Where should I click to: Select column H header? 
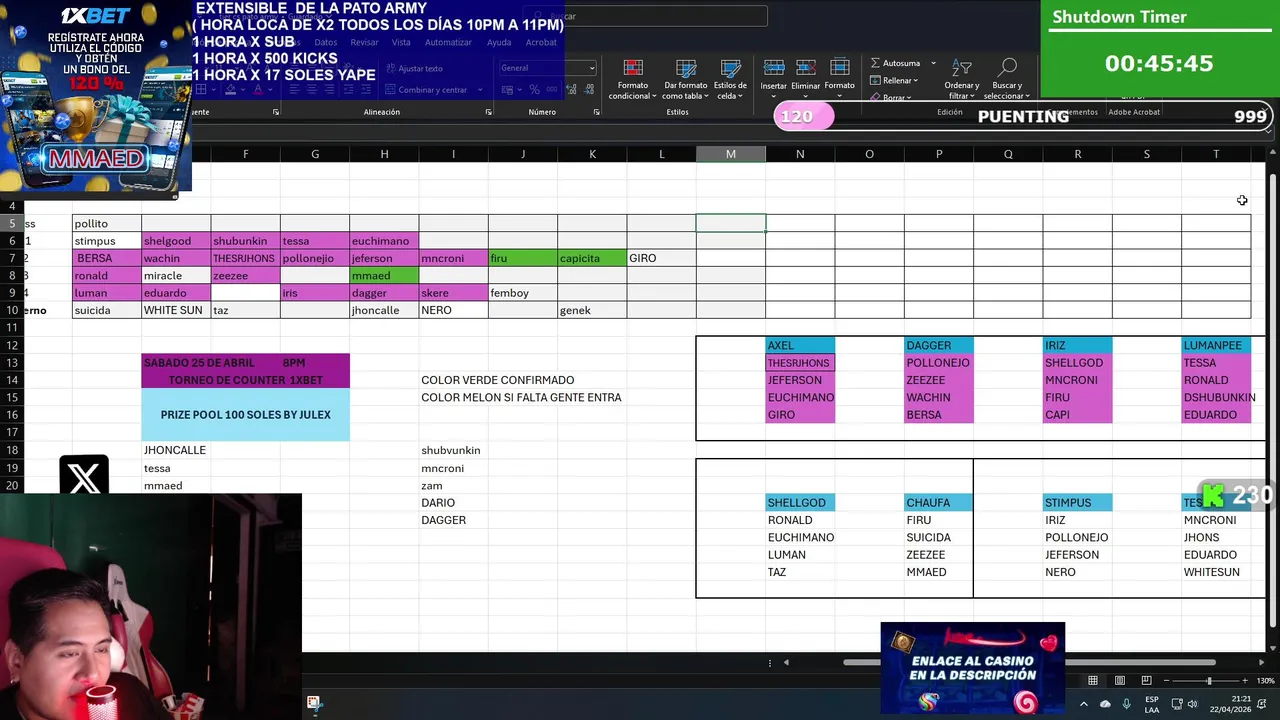click(384, 154)
